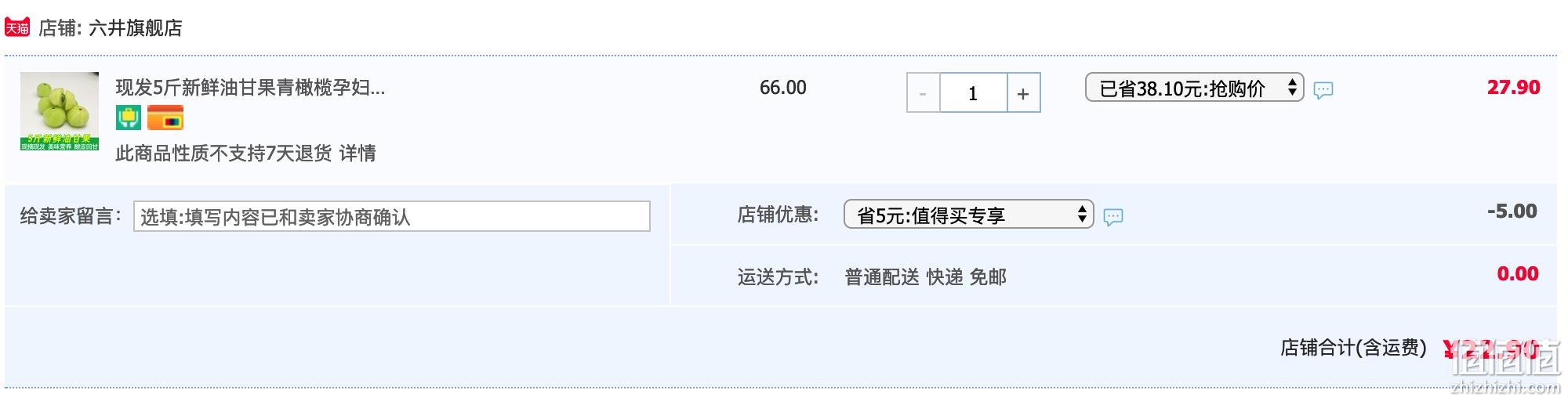Focus the 给卖家留言 seller message field
The height and width of the screenshot is (401, 1568).
[392, 216]
